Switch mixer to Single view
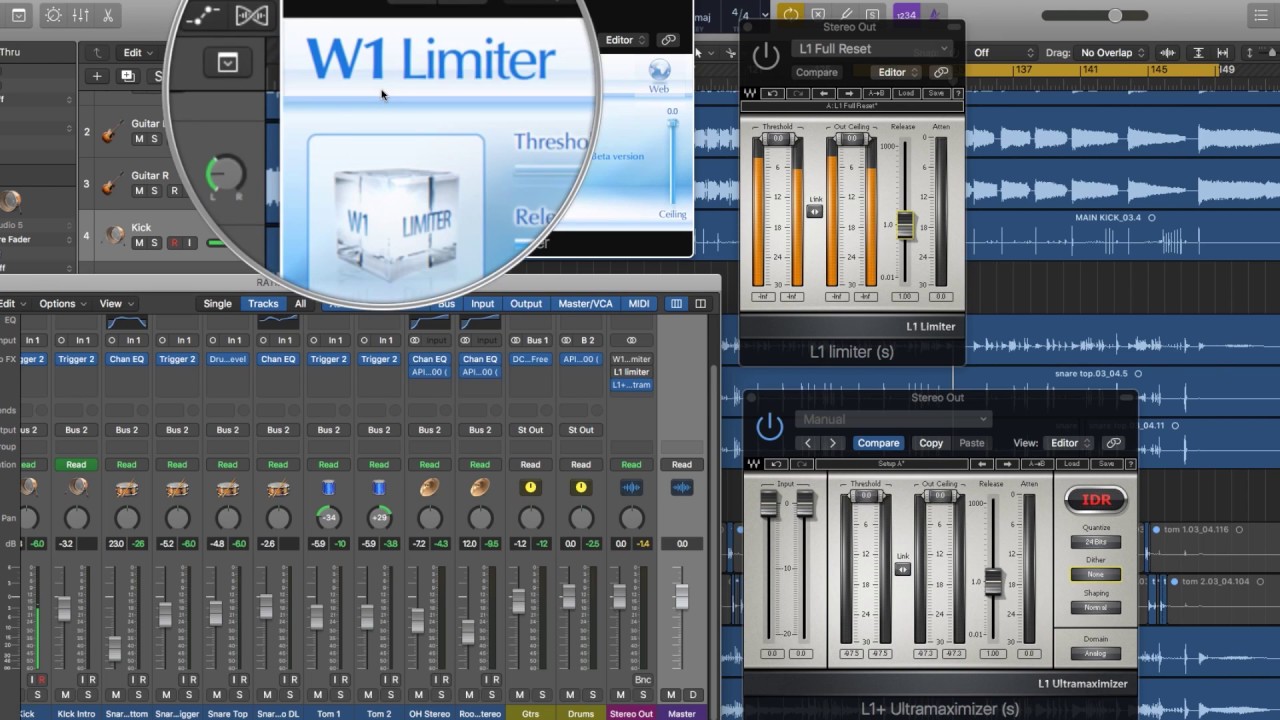The width and height of the screenshot is (1280, 720). (x=217, y=304)
